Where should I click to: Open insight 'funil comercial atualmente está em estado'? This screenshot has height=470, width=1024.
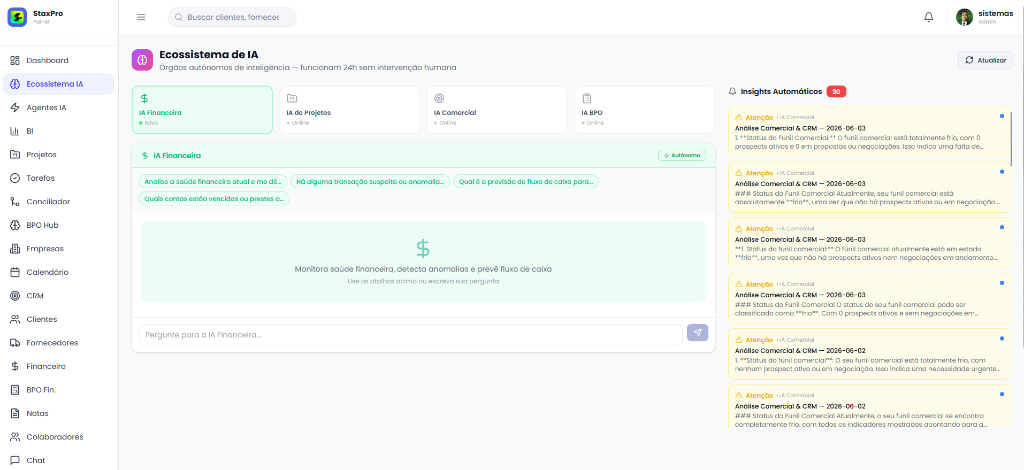click(869, 243)
